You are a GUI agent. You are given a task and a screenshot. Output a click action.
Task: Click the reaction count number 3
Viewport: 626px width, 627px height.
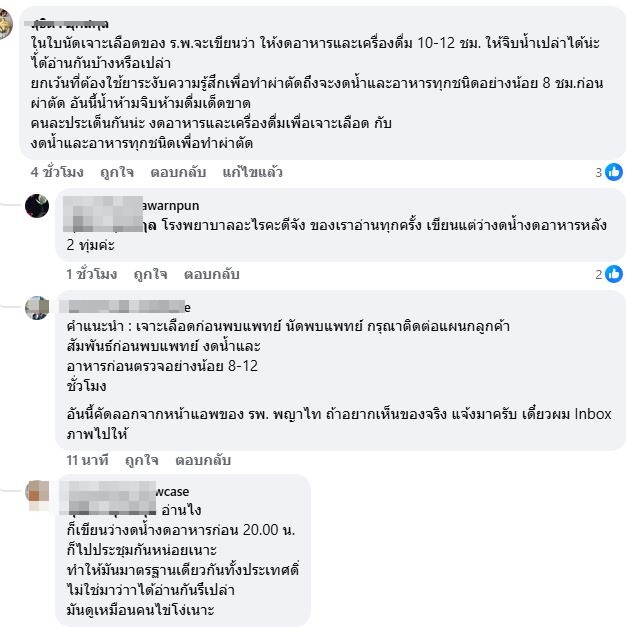598,172
